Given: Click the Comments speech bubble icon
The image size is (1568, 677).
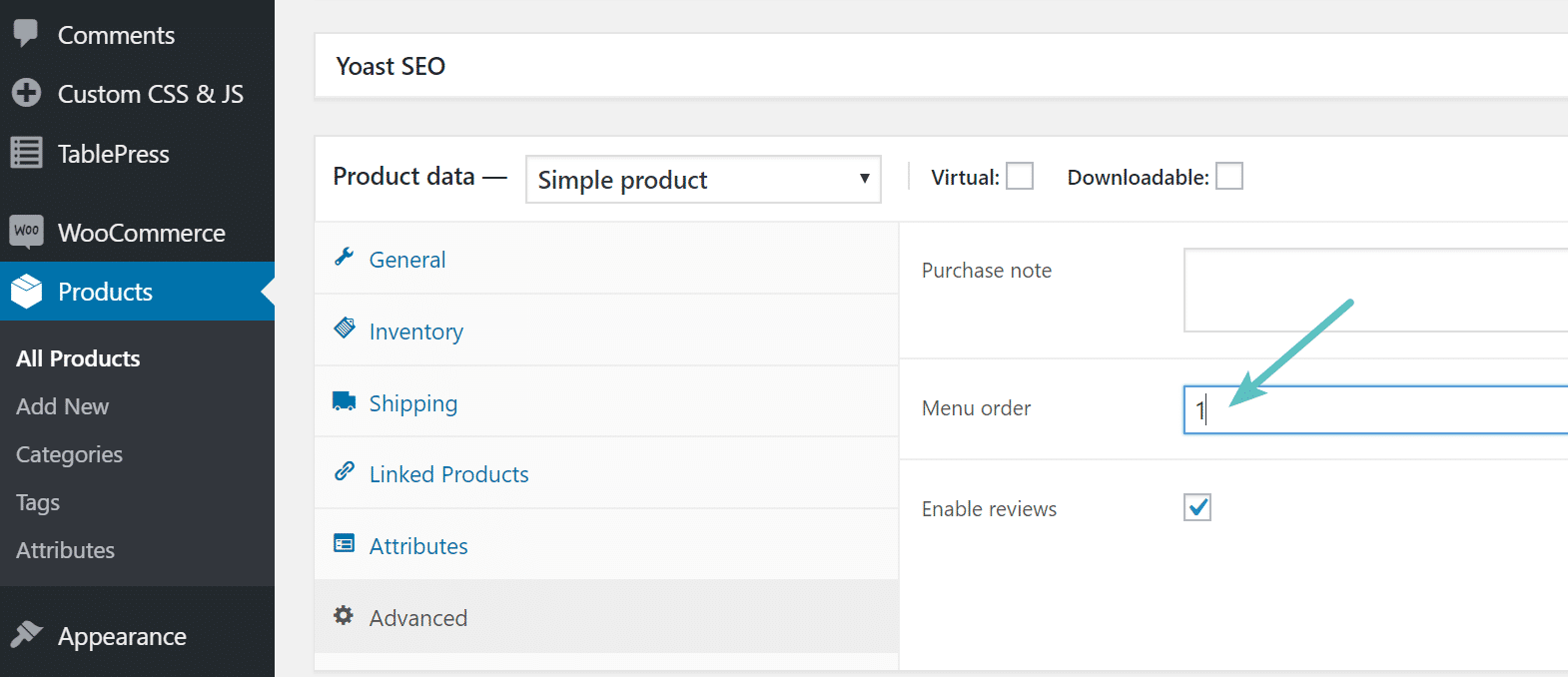Looking at the screenshot, I should (x=26, y=33).
